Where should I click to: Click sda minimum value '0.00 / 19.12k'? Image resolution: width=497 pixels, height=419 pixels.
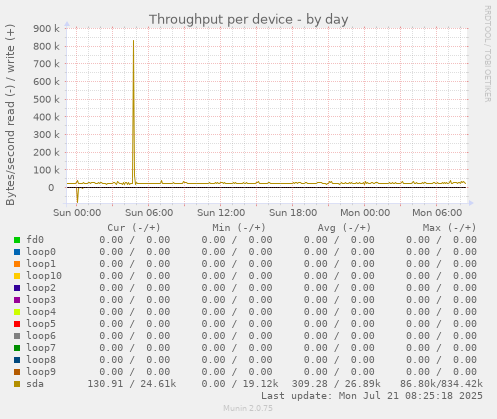click(240, 384)
